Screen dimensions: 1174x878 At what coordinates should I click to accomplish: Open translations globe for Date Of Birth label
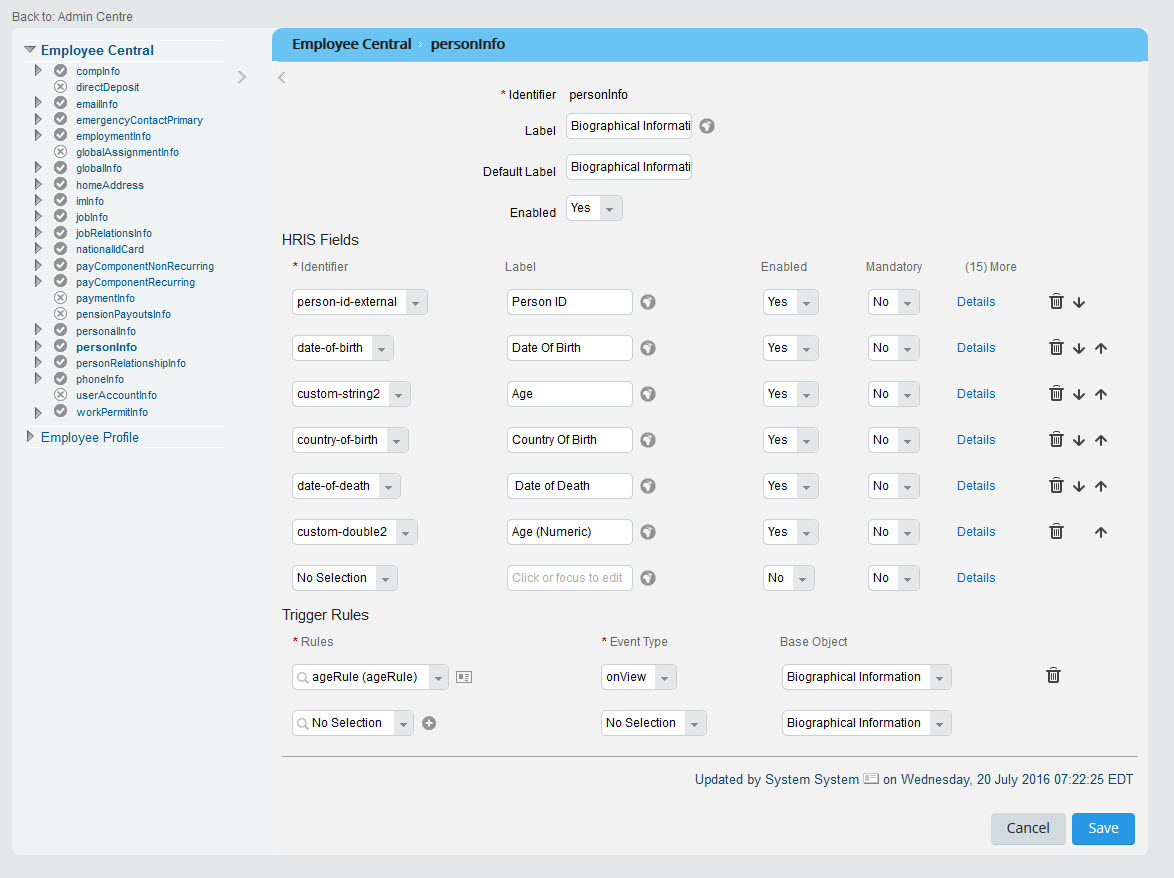(x=648, y=347)
